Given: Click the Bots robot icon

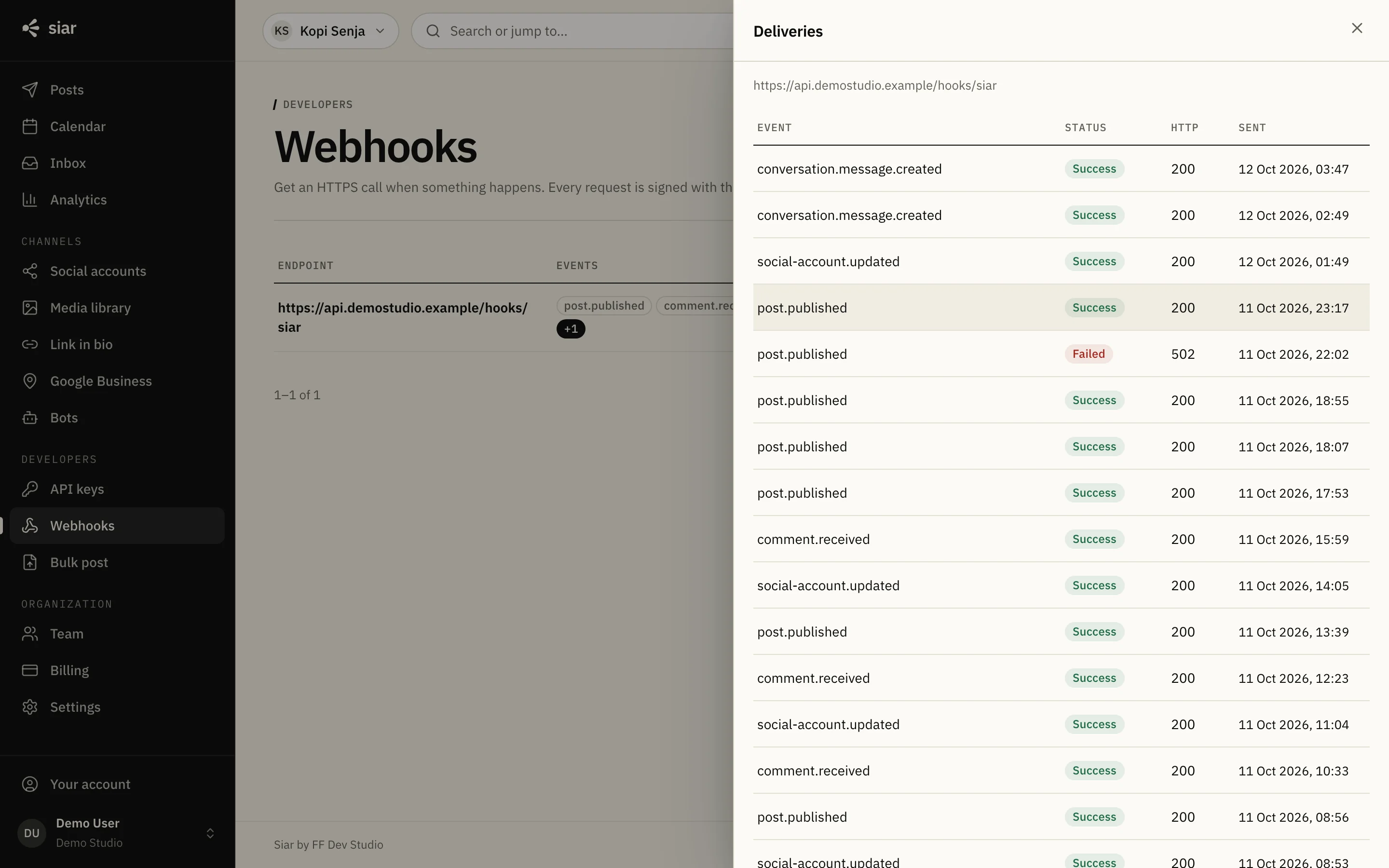Looking at the screenshot, I should 30,418.
